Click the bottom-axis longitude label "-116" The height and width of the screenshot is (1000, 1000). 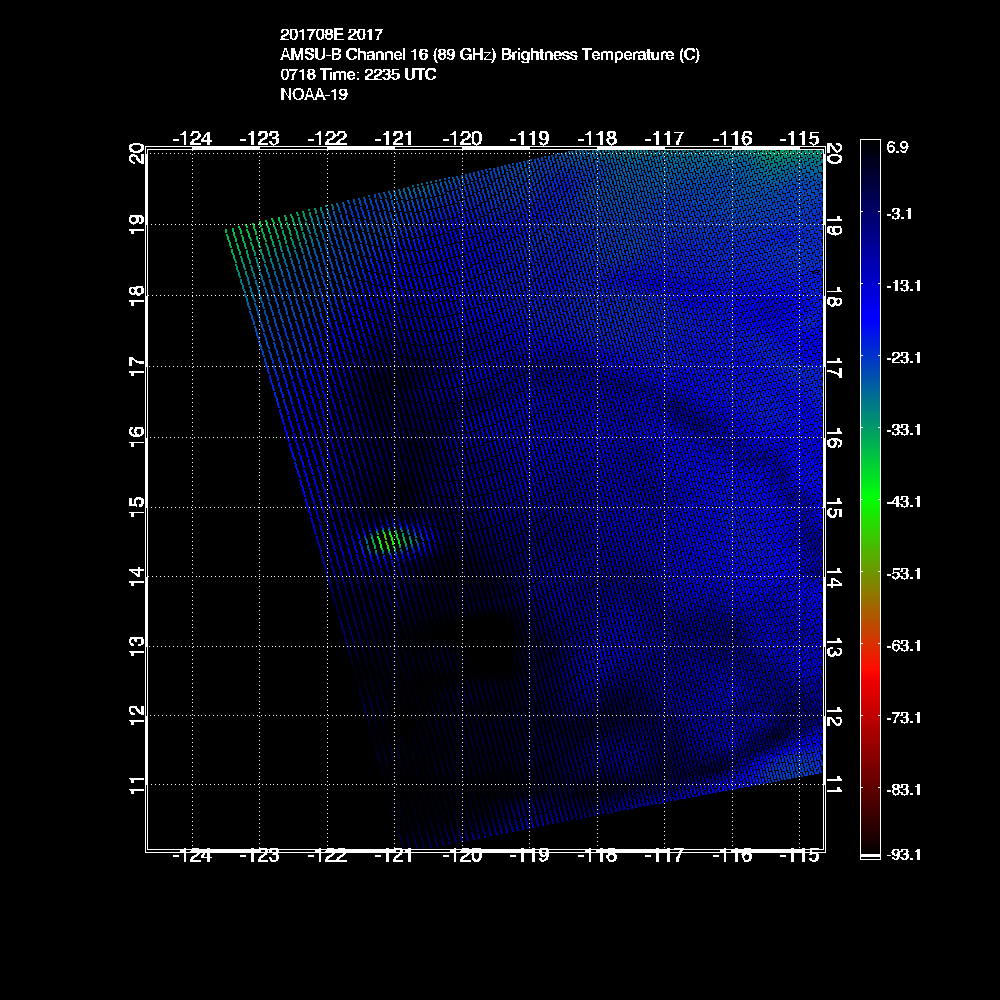click(x=732, y=856)
